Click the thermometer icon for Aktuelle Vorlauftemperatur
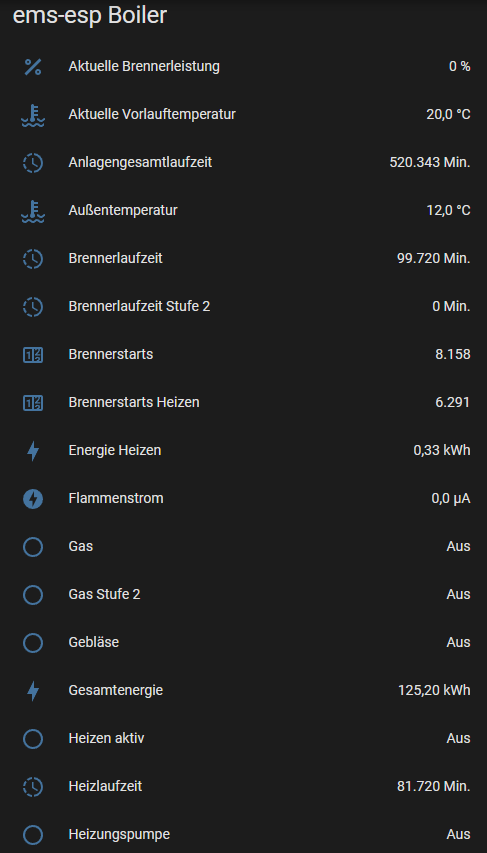This screenshot has width=487, height=853. pyautogui.click(x=33, y=115)
